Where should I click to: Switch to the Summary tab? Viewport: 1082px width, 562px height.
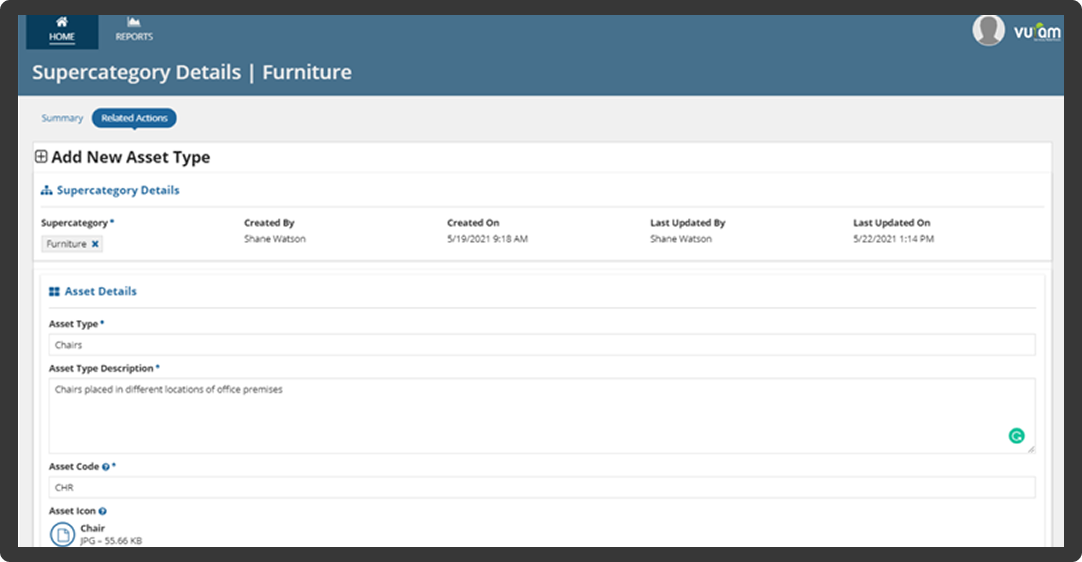[x=62, y=118]
